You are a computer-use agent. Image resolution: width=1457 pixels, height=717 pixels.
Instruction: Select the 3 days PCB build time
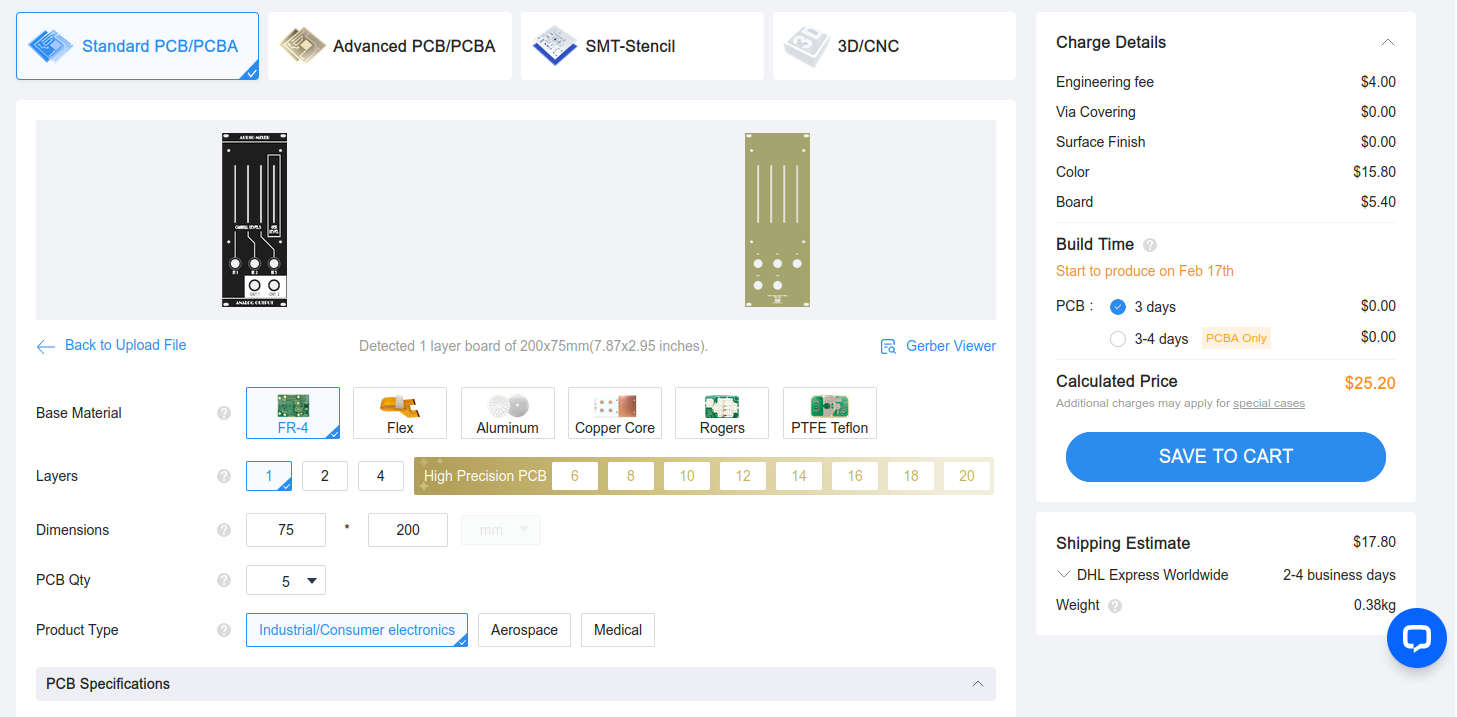(1118, 307)
